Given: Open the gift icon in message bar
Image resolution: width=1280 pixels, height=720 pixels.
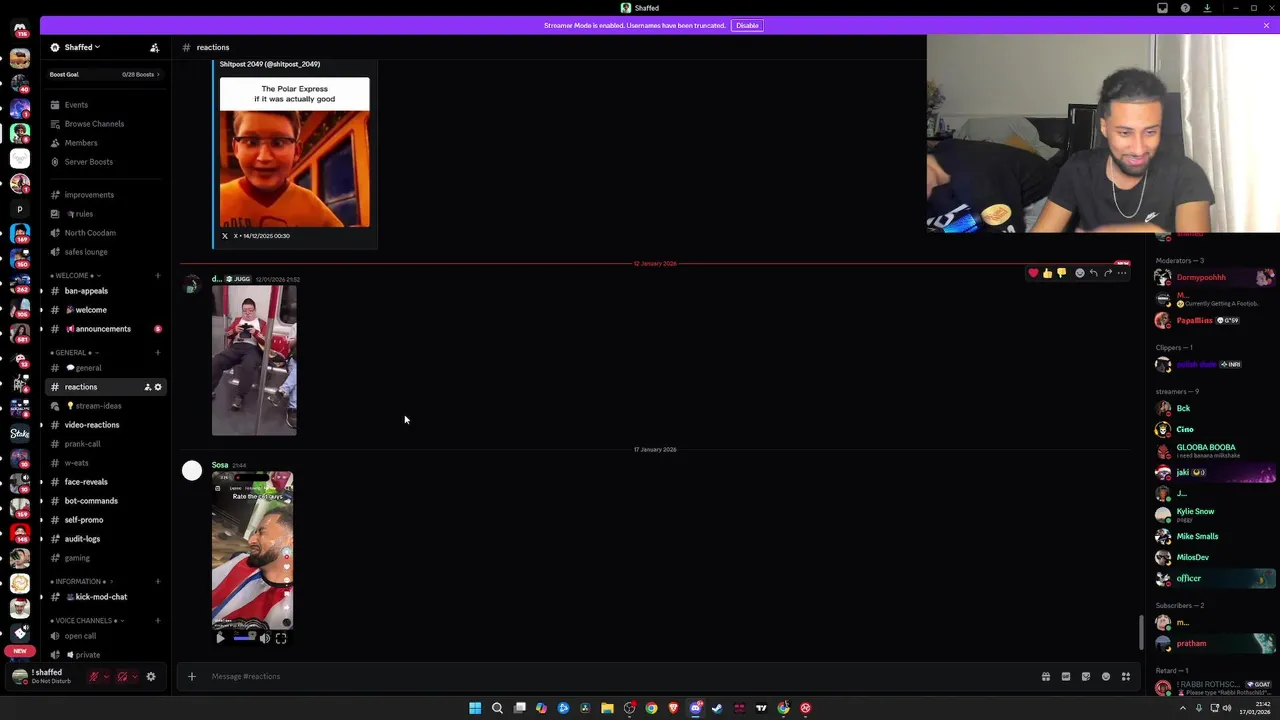Looking at the screenshot, I should [x=1046, y=677].
